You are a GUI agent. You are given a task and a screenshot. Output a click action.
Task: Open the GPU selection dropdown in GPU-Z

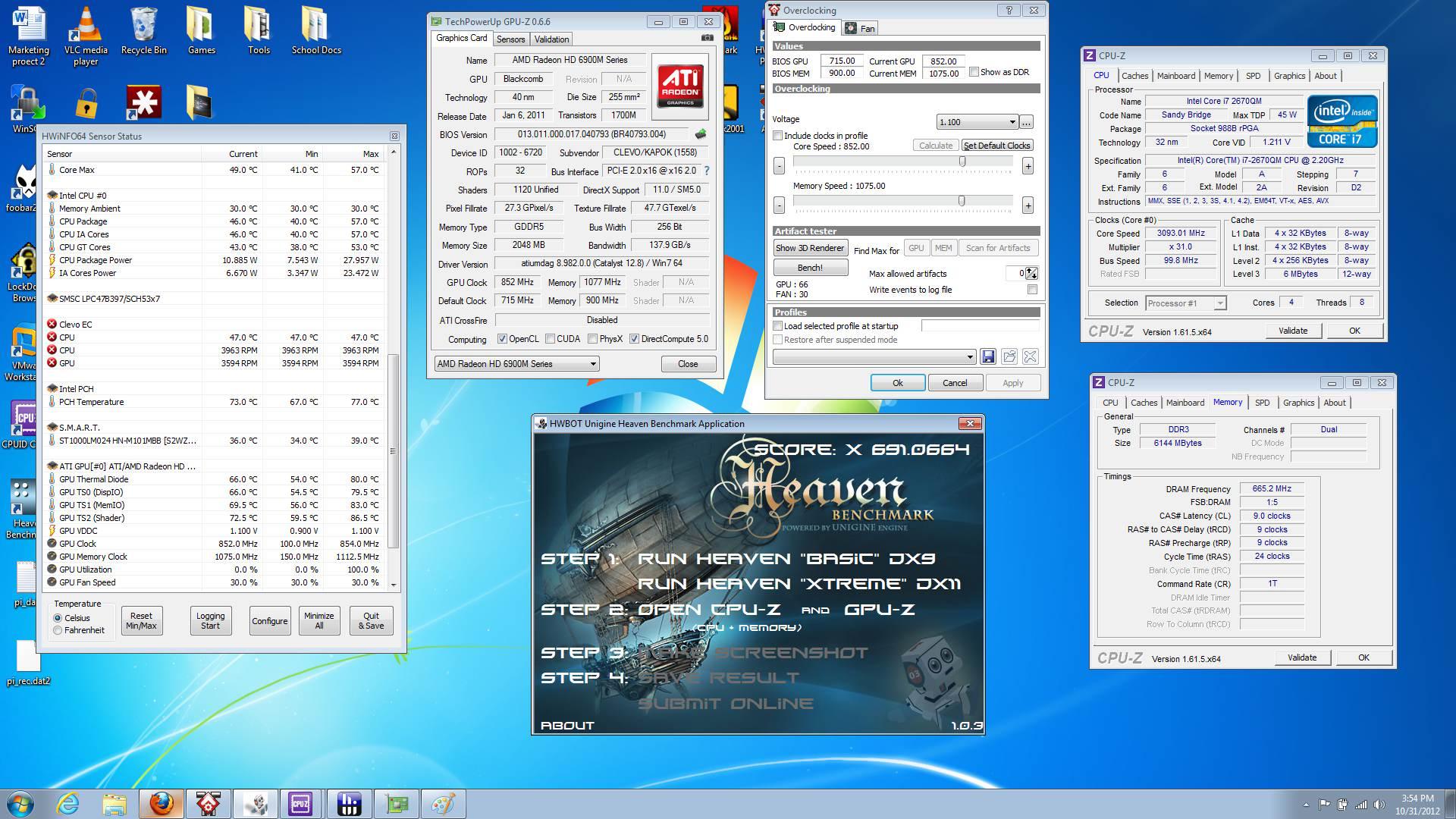pyautogui.click(x=516, y=364)
